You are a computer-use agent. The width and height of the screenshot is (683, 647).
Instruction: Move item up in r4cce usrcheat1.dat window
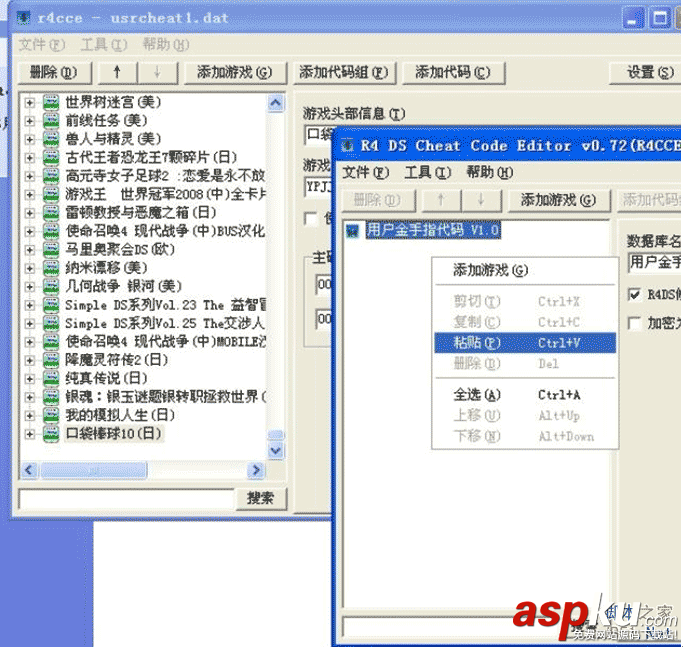point(117,72)
